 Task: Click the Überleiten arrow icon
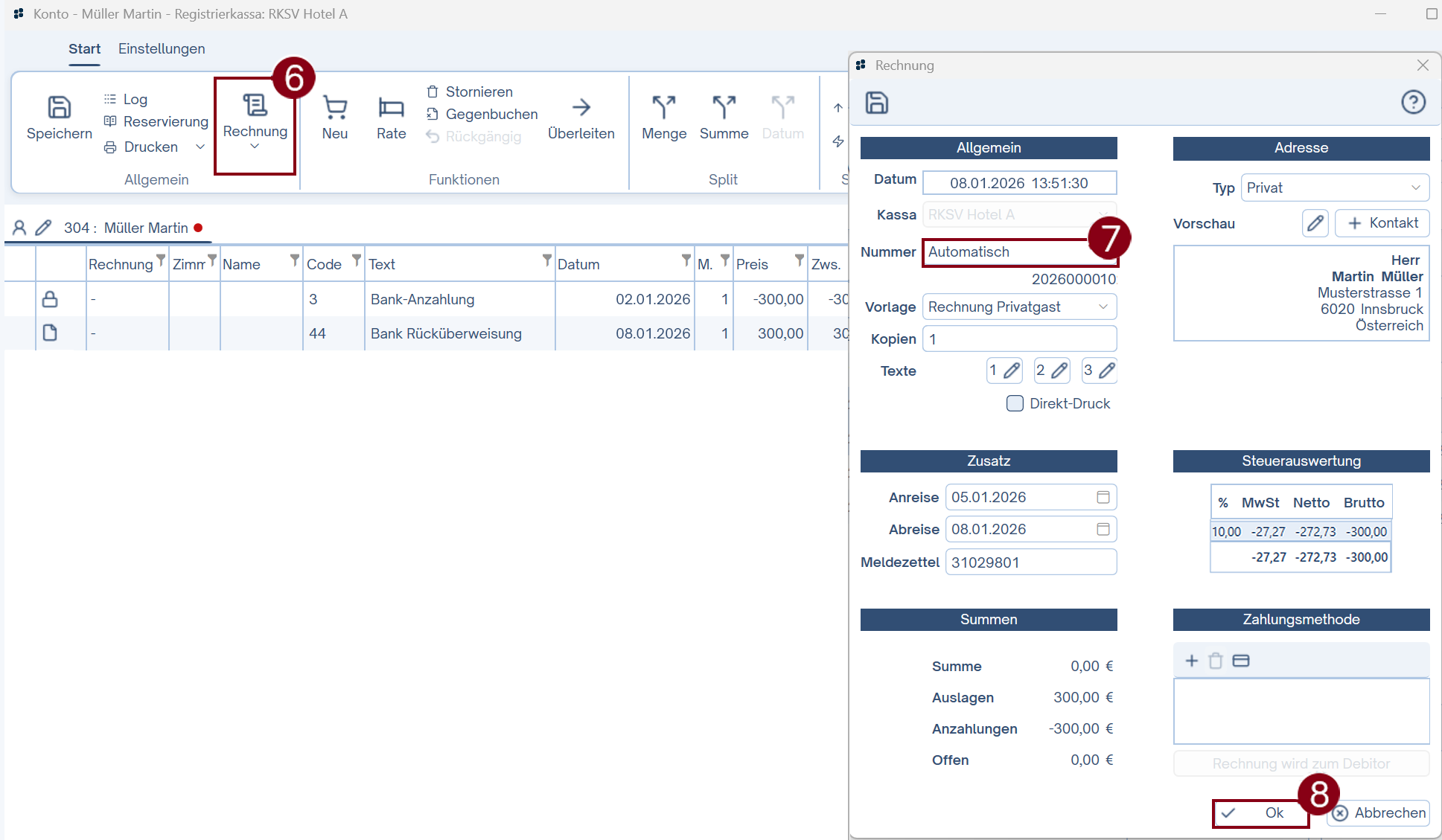click(x=581, y=108)
